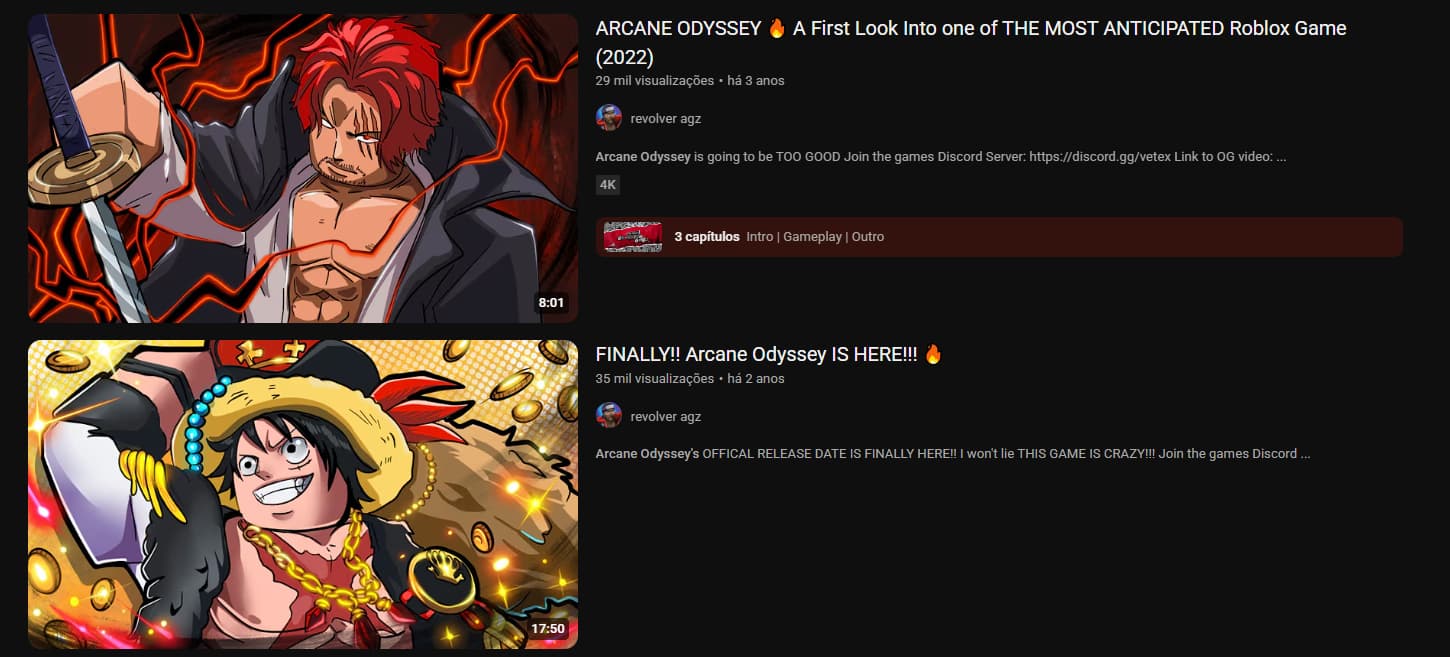Open the red-haired swordsman video thumbnail
Image resolution: width=1450 pixels, height=657 pixels.
(303, 168)
